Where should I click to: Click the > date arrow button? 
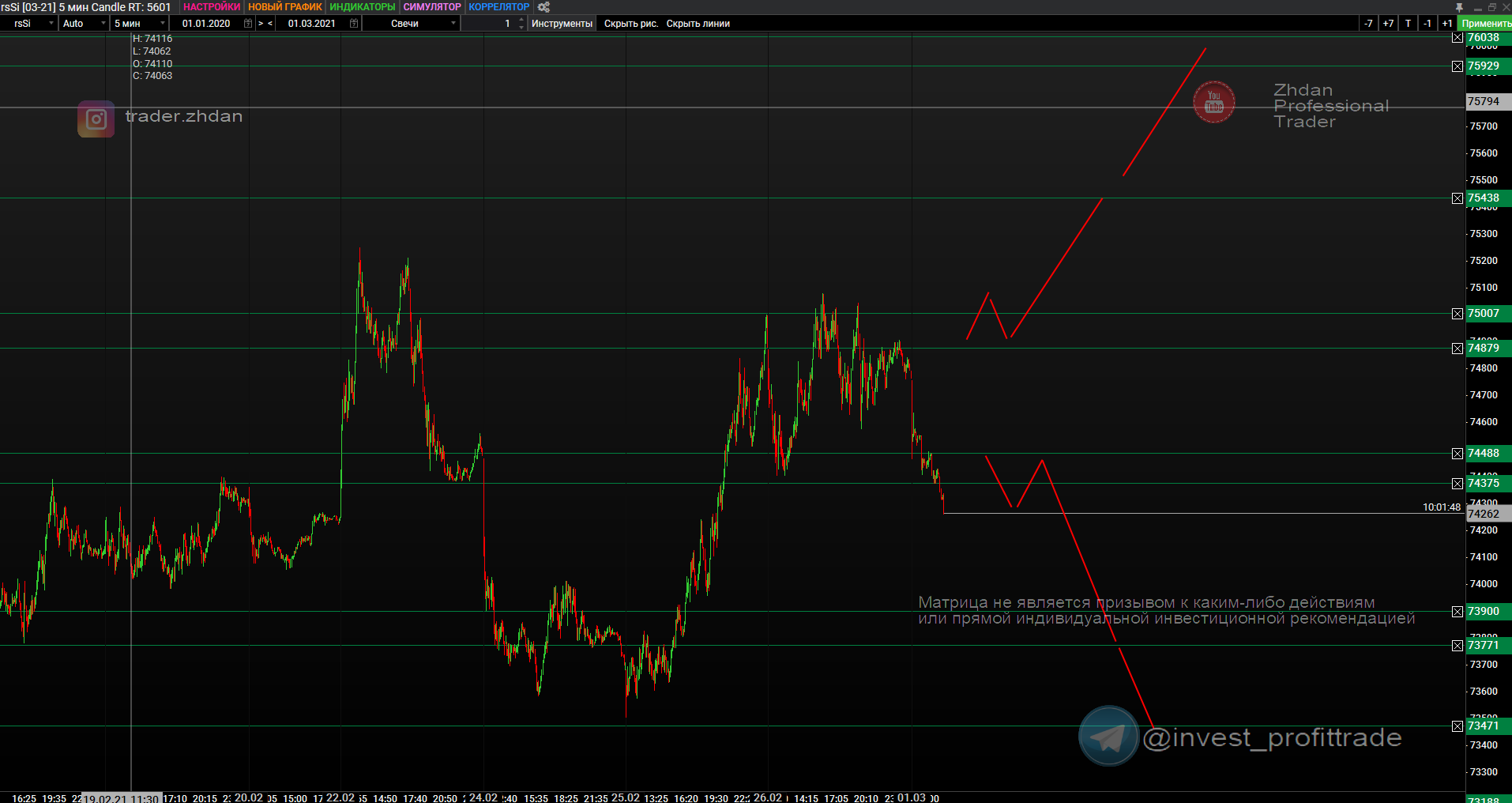[x=261, y=24]
